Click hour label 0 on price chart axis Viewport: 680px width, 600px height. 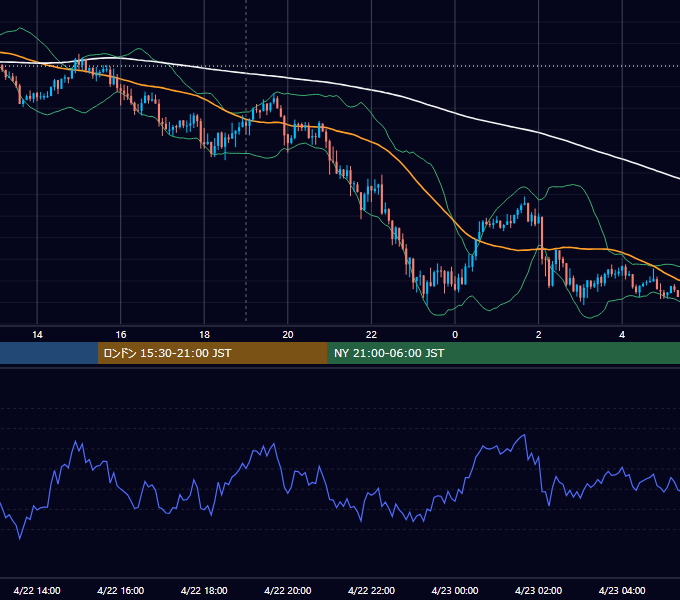pyautogui.click(x=455, y=334)
